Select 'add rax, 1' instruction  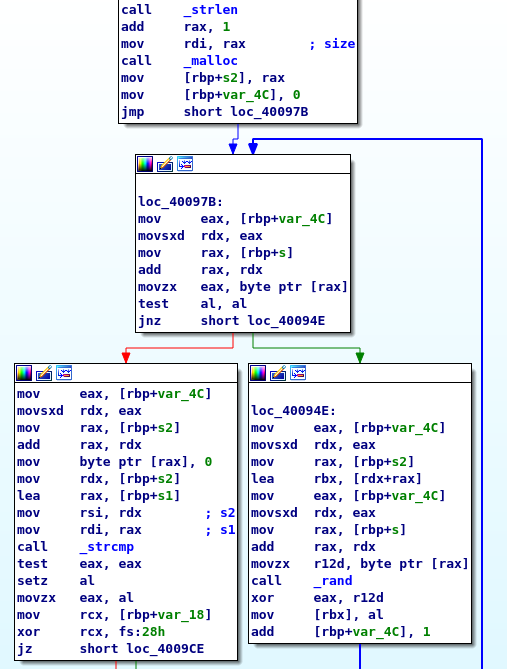point(176,26)
